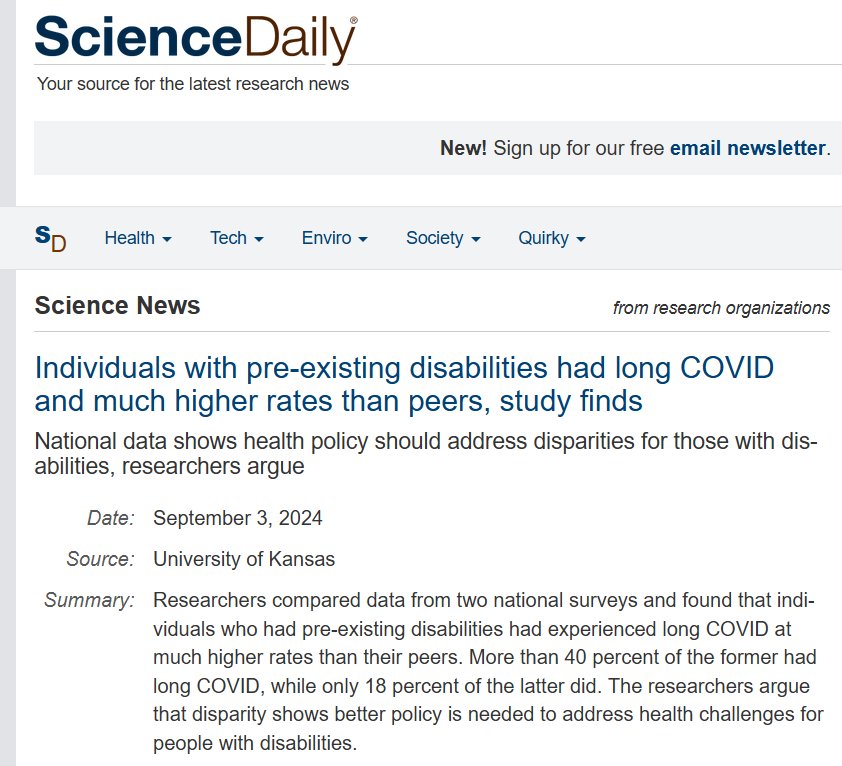Click the Science News section heading
The height and width of the screenshot is (766, 842).
pos(117,306)
